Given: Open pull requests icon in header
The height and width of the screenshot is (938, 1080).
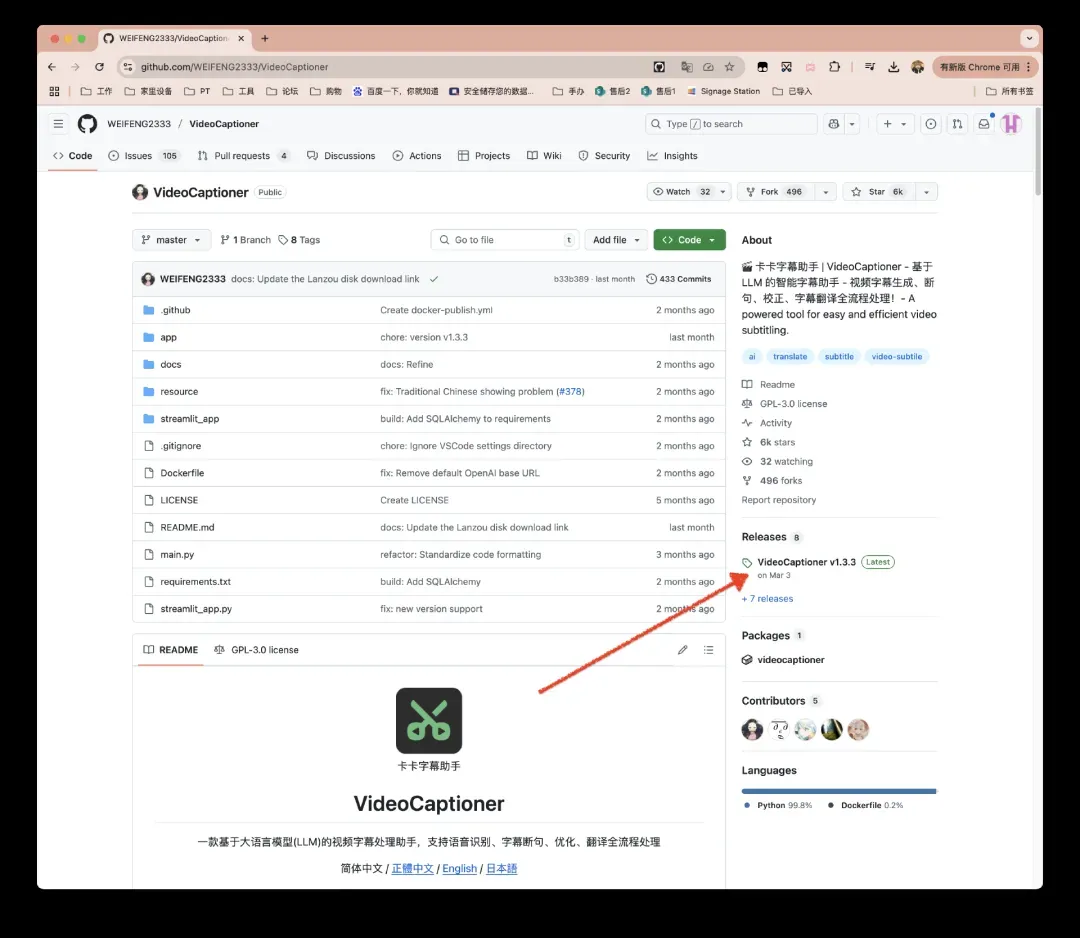Looking at the screenshot, I should tap(957, 124).
